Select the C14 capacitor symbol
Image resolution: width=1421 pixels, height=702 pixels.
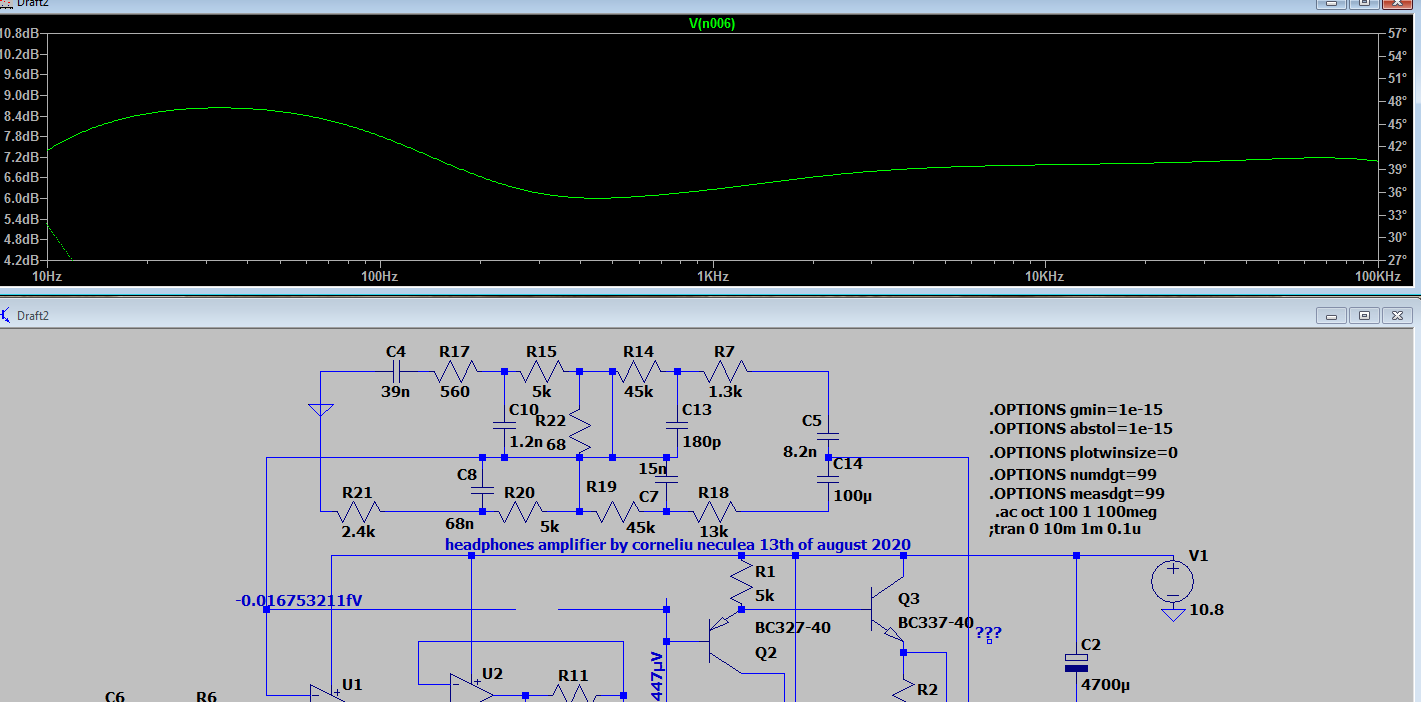click(x=828, y=480)
